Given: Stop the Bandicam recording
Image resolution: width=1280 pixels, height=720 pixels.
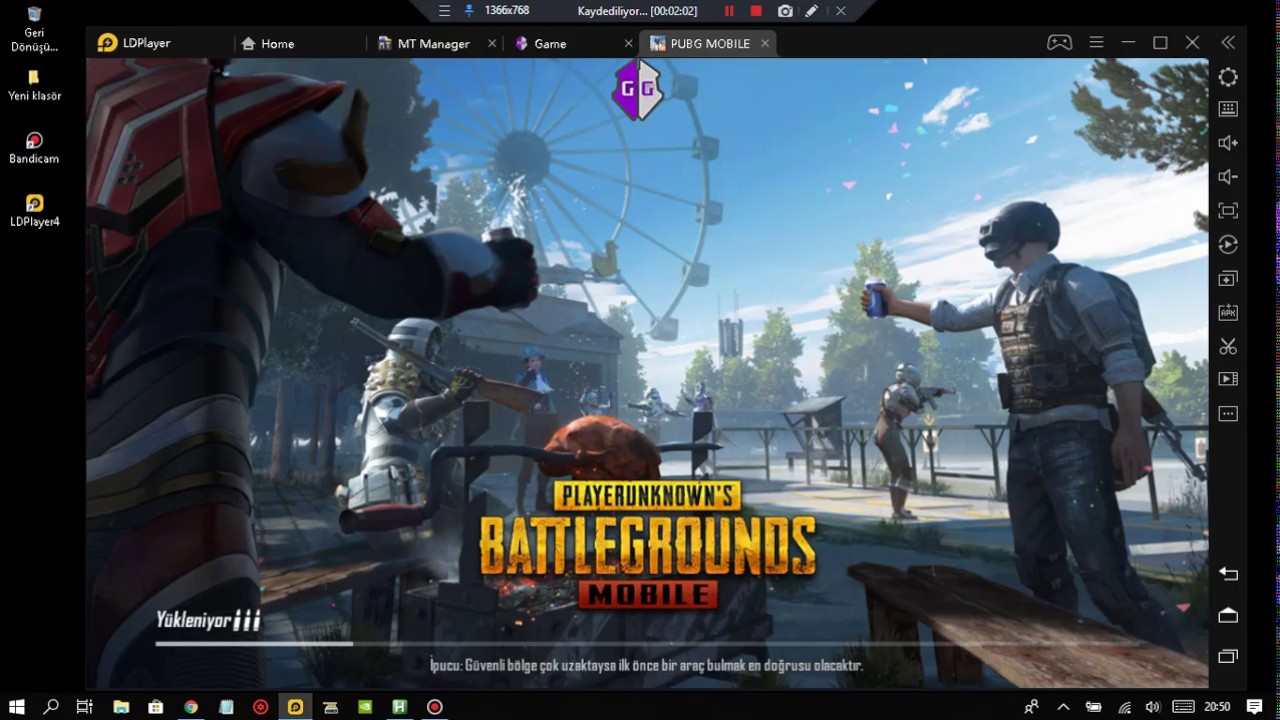Looking at the screenshot, I should pyautogui.click(x=756, y=11).
